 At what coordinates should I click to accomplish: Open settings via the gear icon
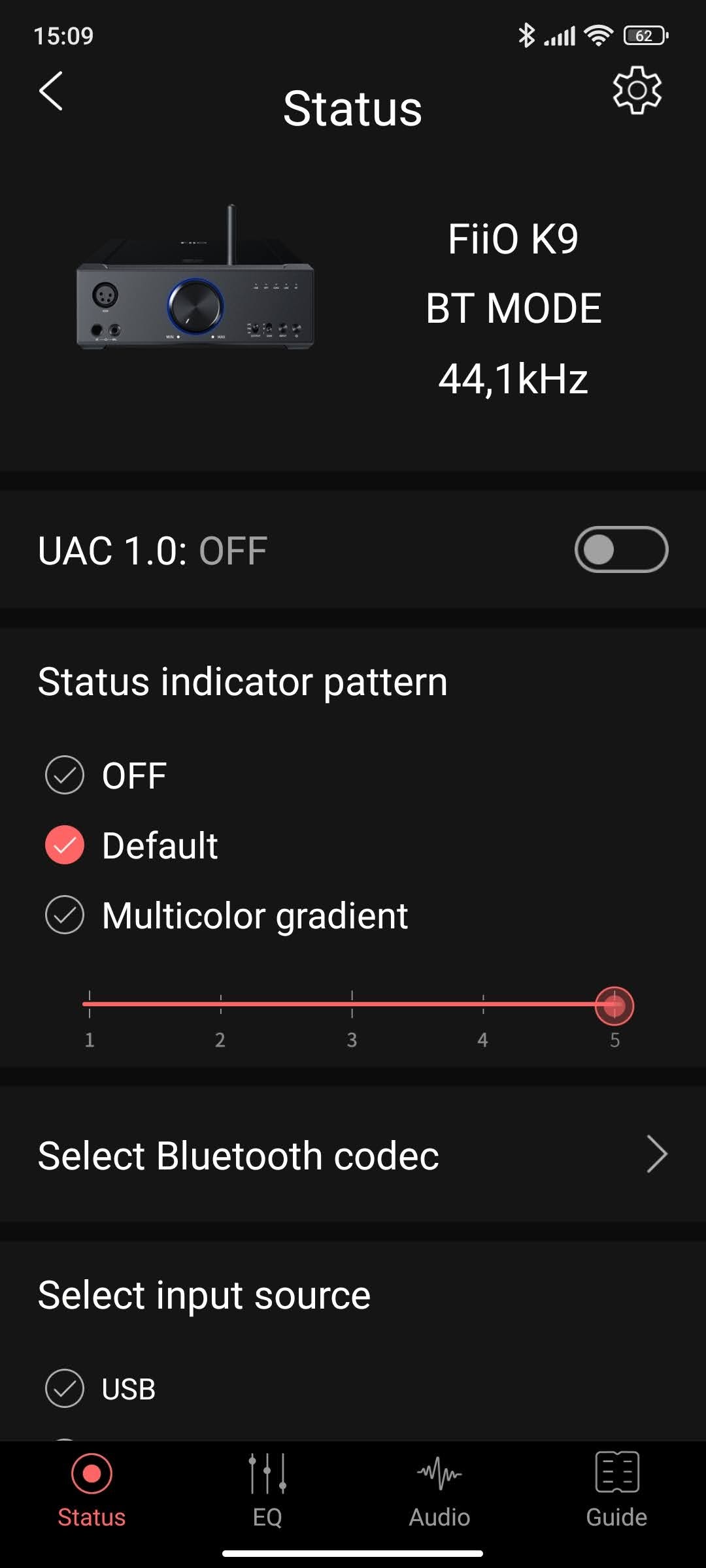click(x=637, y=90)
